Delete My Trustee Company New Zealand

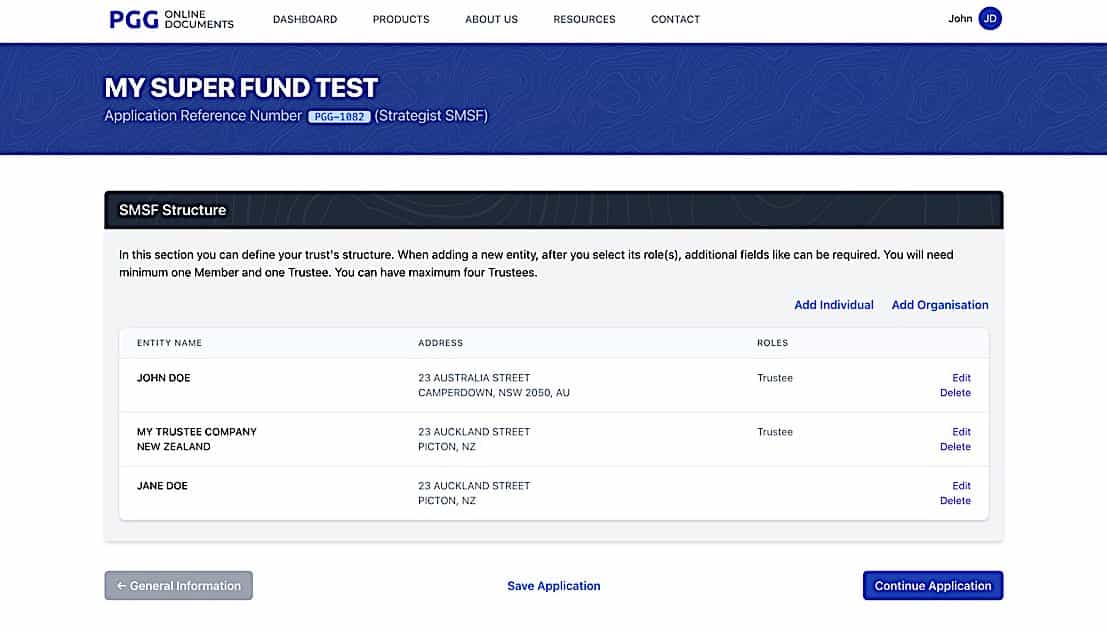[x=955, y=447]
